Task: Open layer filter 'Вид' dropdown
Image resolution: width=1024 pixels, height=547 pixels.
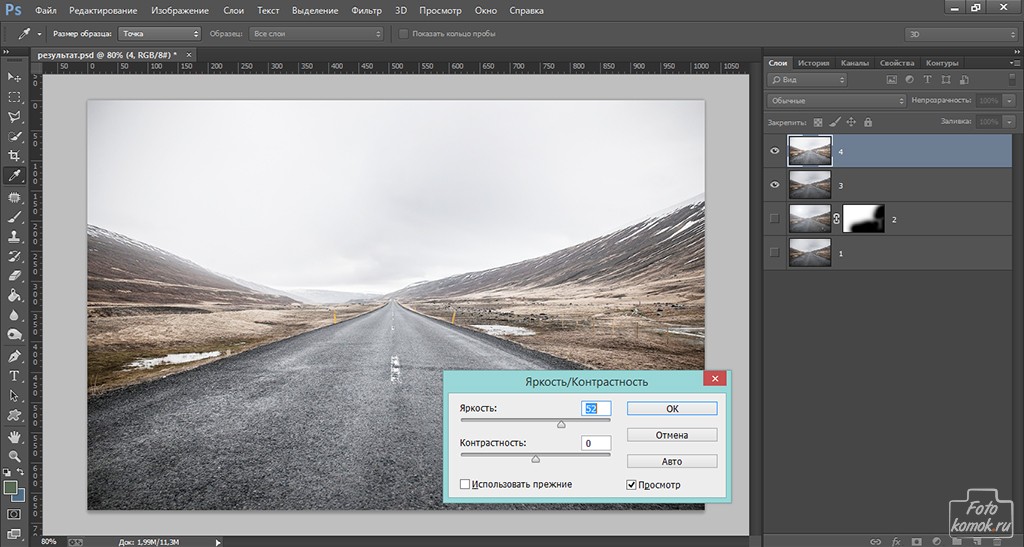Action: click(x=807, y=80)
